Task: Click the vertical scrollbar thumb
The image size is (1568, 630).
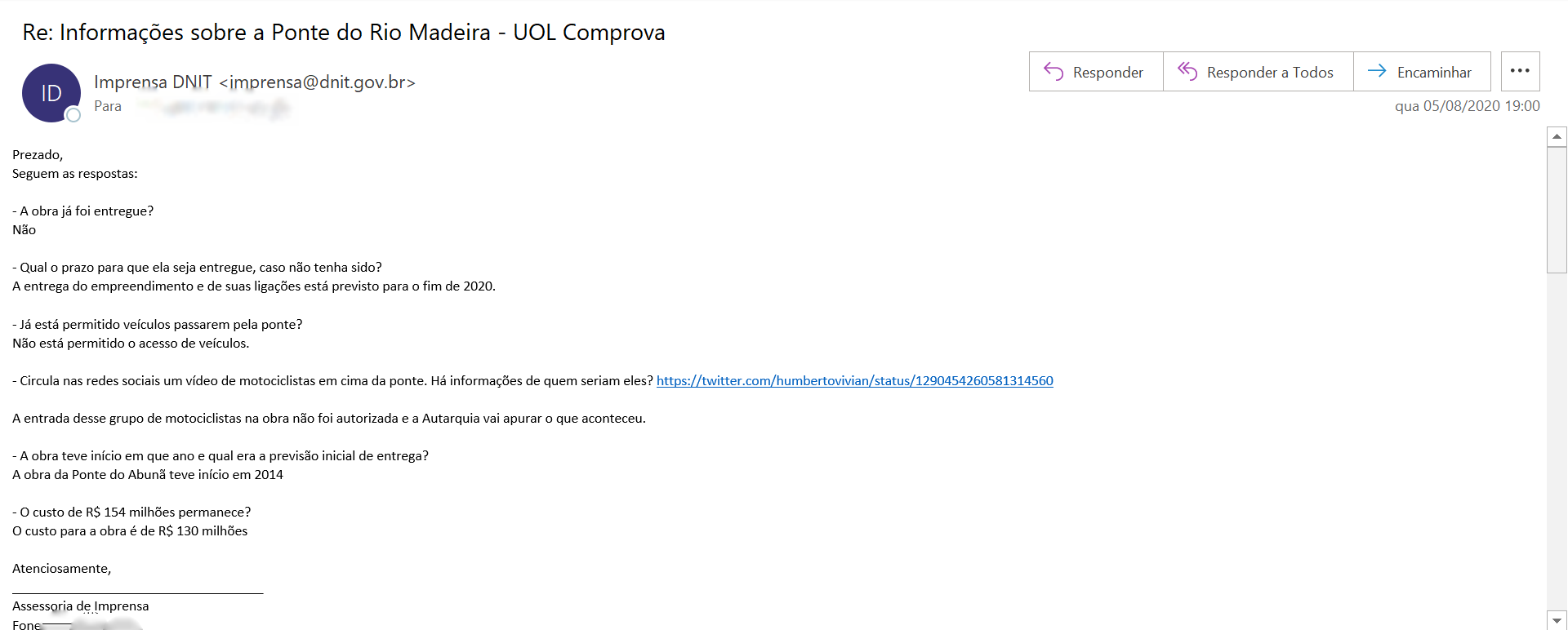Action: click(1557, 209)
